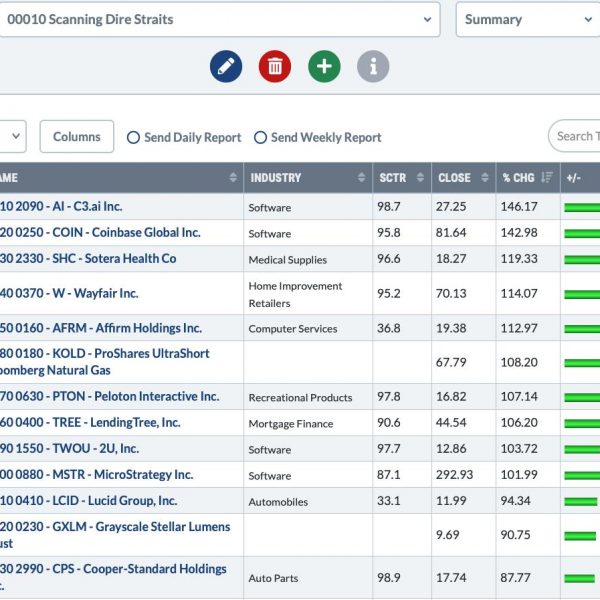
Task: Click the gray info icon
Action: point(373,67)
